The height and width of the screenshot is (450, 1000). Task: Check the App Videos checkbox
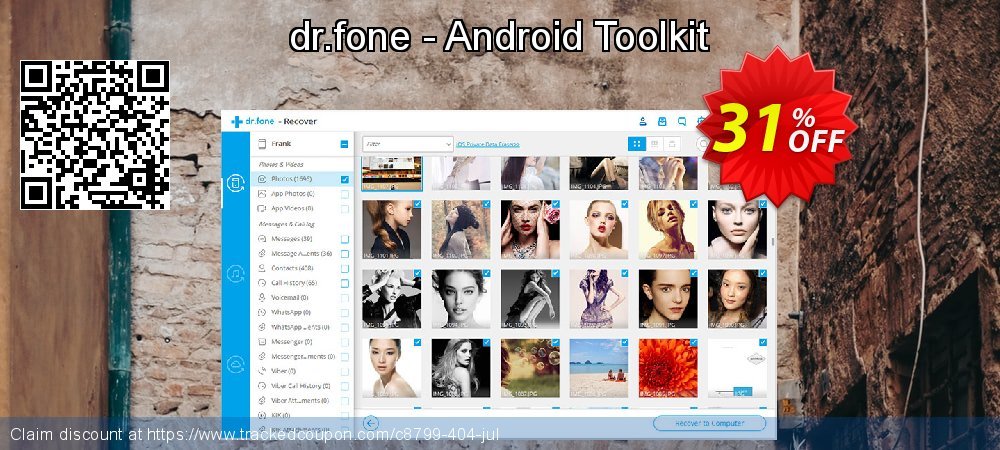(x=344, y=208)
